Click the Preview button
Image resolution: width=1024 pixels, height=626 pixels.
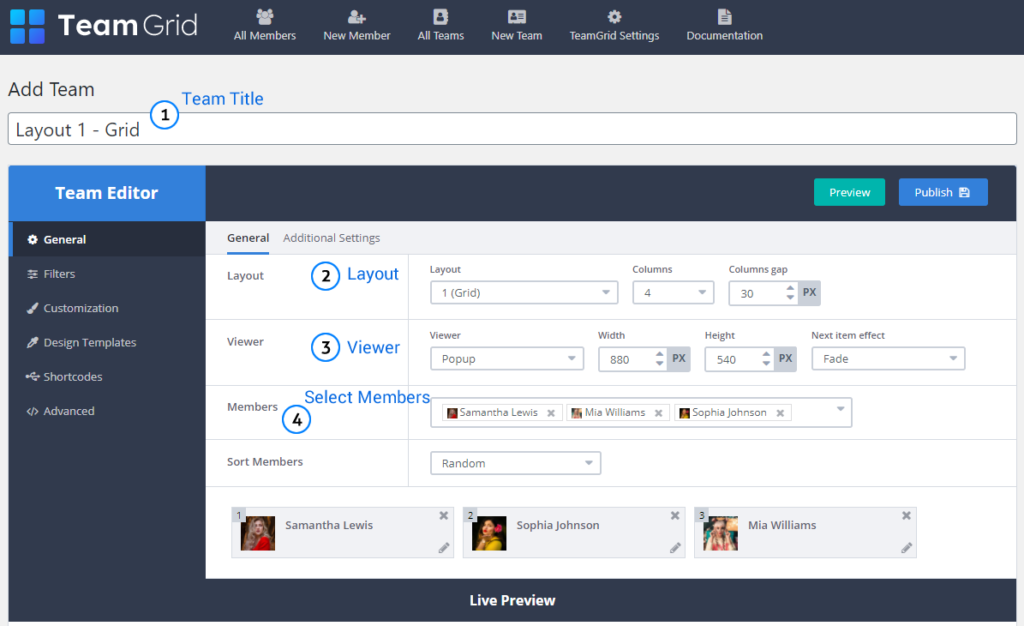coord(849,191)
